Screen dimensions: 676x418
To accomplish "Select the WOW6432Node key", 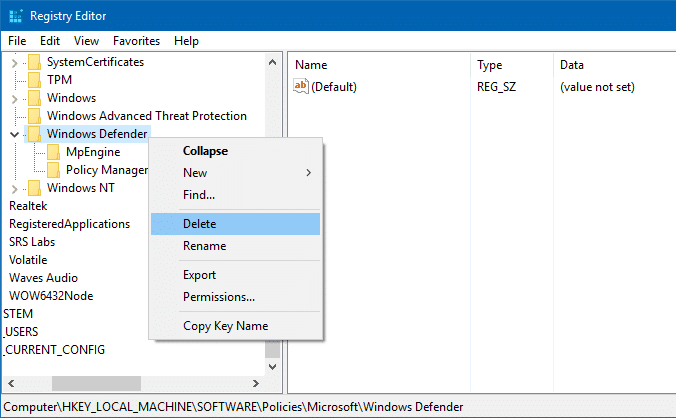I will [51, 296].
